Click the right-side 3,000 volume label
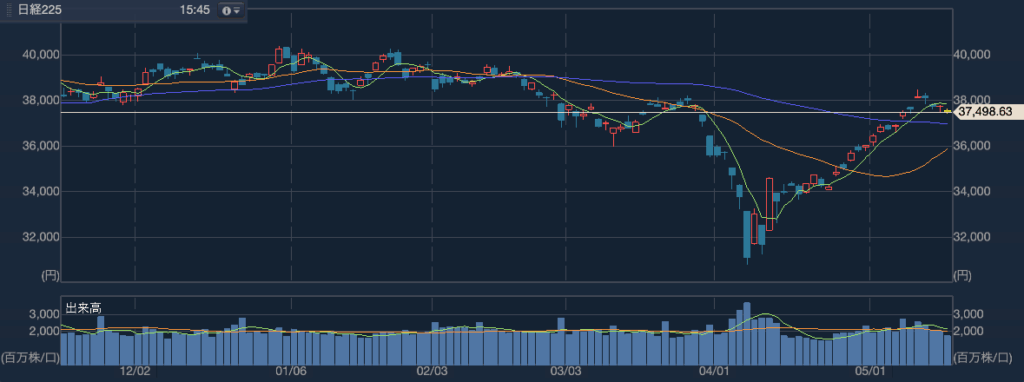1024x382 pixels. point(969,314)
